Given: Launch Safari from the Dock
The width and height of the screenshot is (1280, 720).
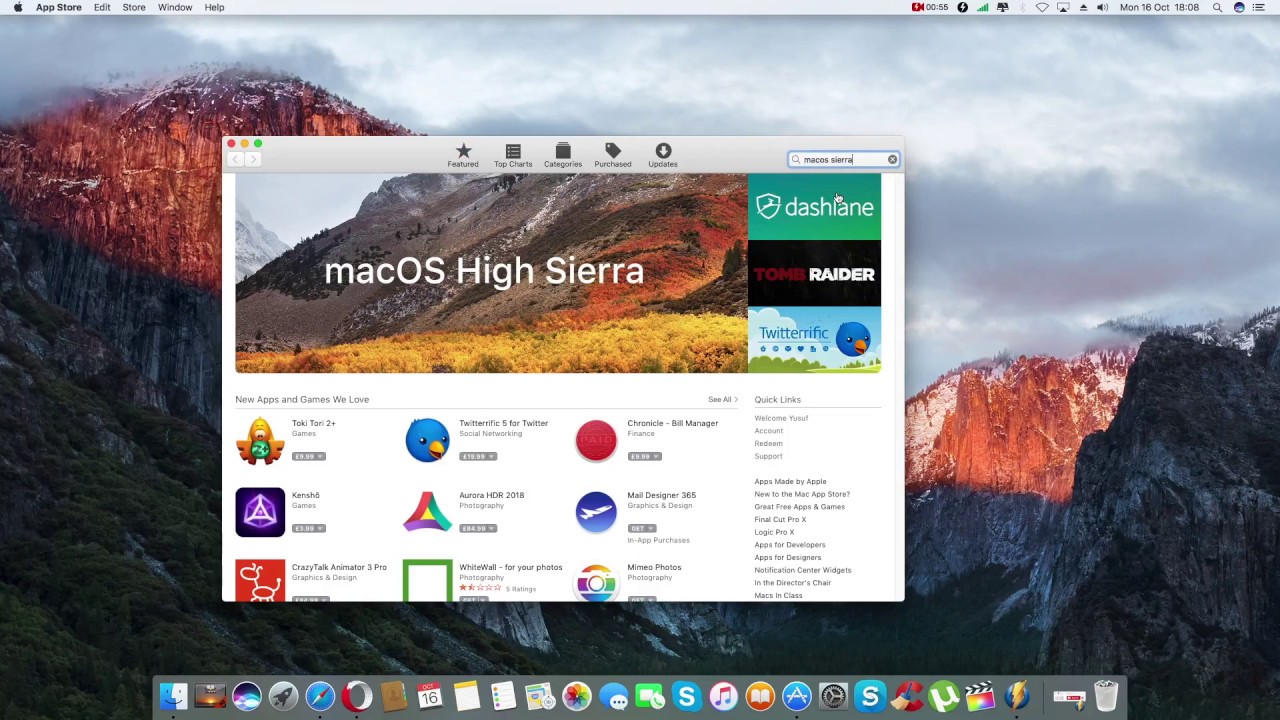Looking at the screenshot, I should click(x=320, y=696).
